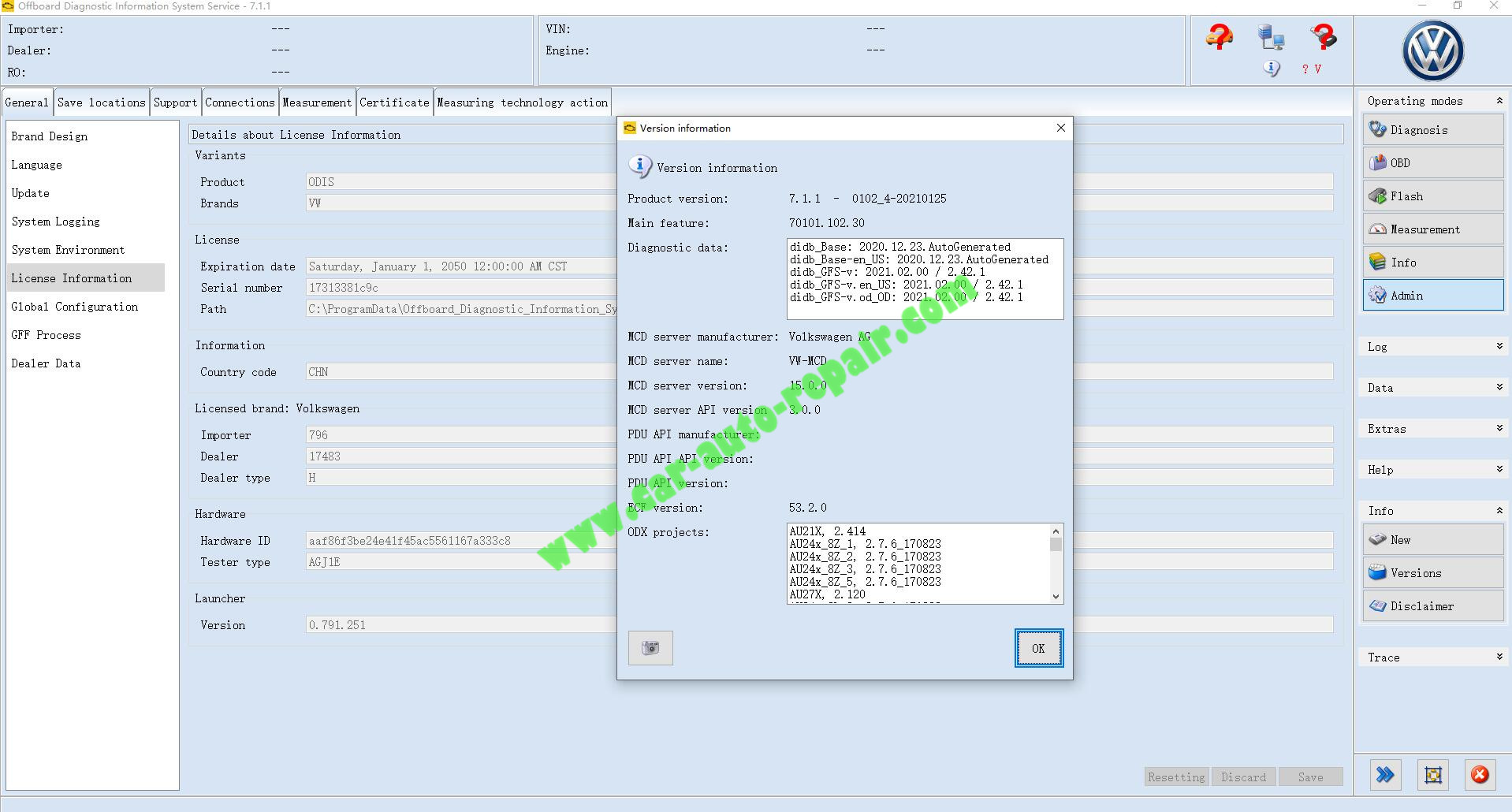Select System Logging in the sidebar
The height and width of the screenshot is (812, 1512).
click(86, 222)
